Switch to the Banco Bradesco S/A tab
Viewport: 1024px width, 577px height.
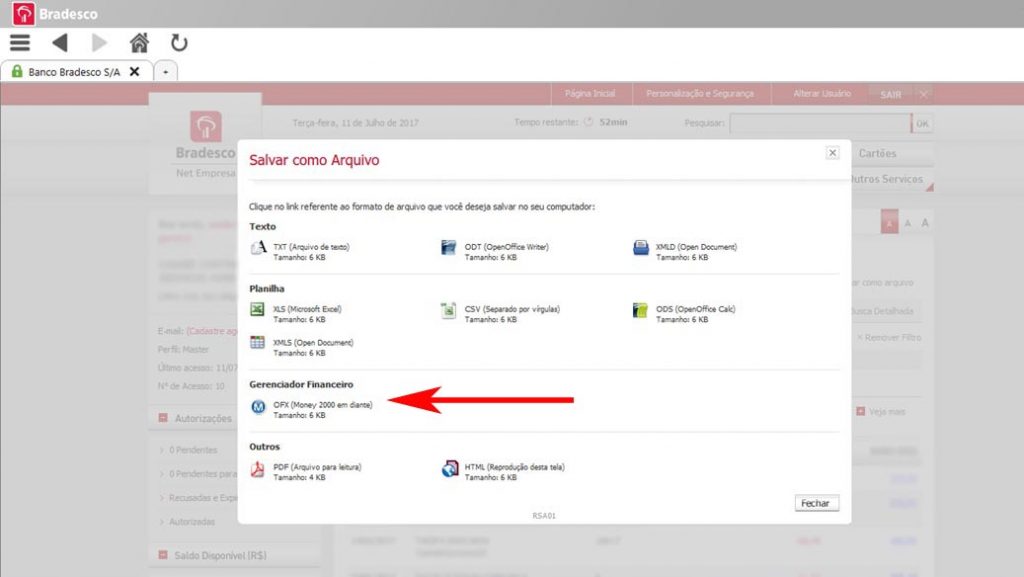pos(72,72)
